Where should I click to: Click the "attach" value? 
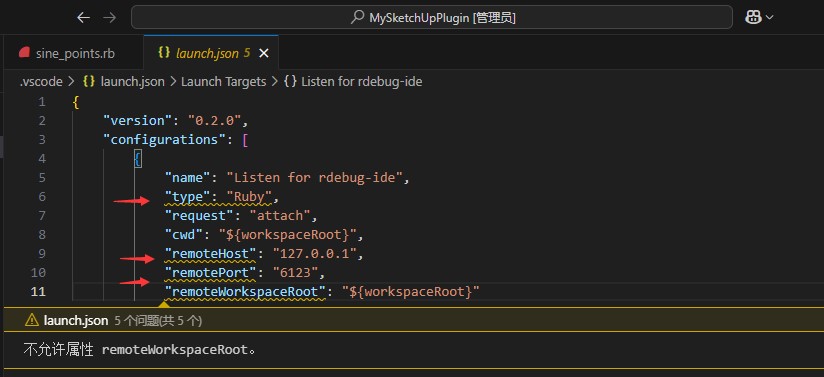click(x=280, y=216)
